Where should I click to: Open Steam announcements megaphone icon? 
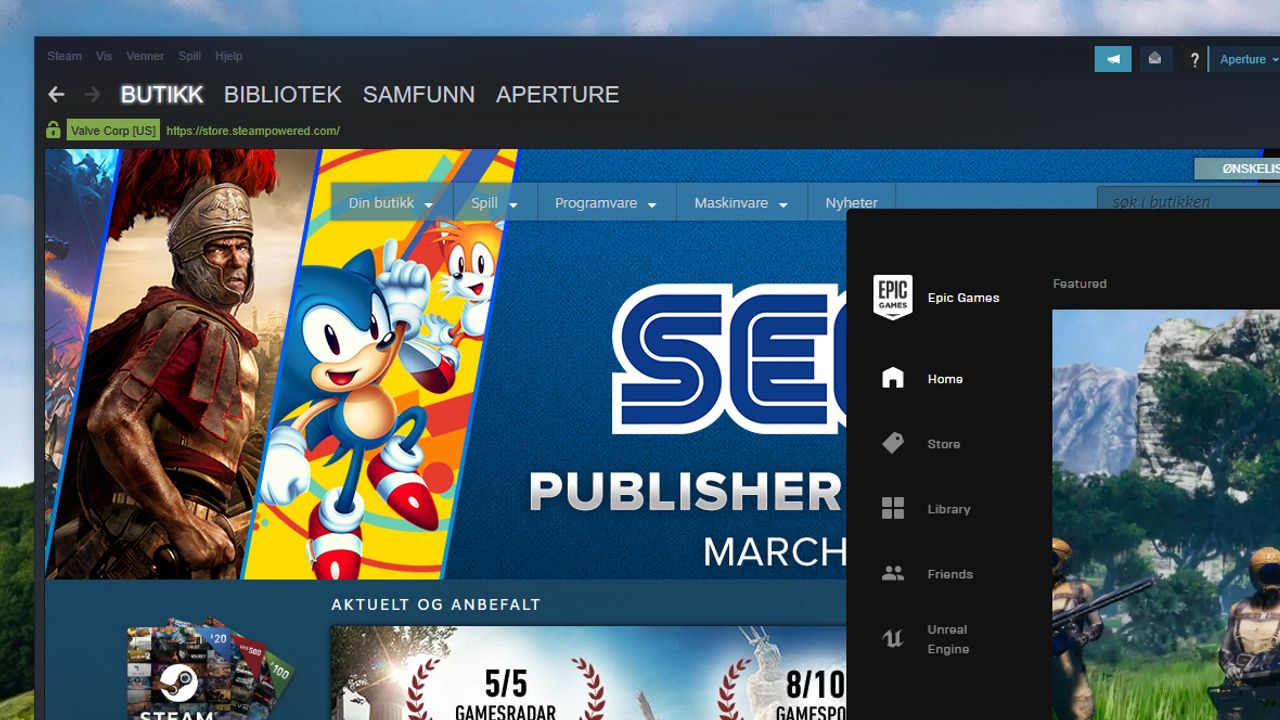1113,59
